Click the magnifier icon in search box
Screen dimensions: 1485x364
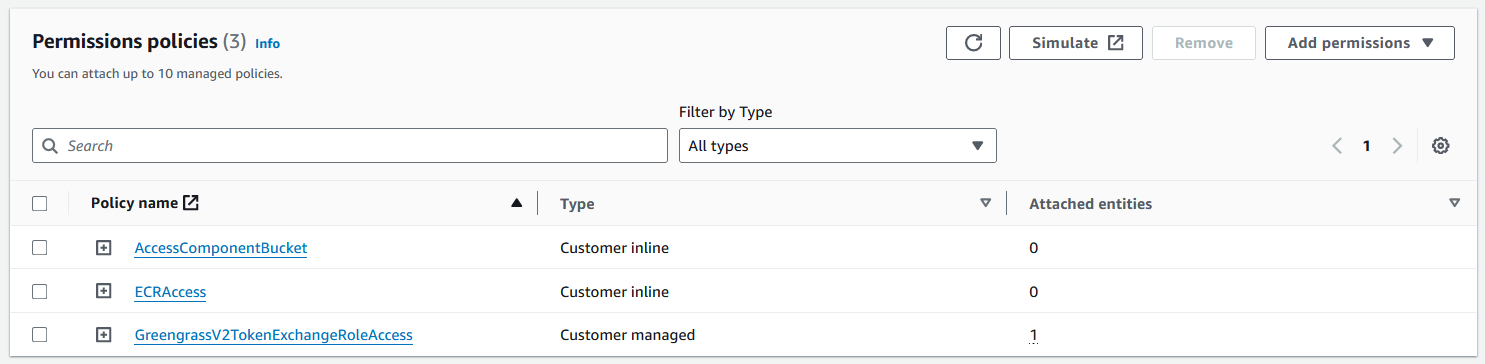pos(50,146)
